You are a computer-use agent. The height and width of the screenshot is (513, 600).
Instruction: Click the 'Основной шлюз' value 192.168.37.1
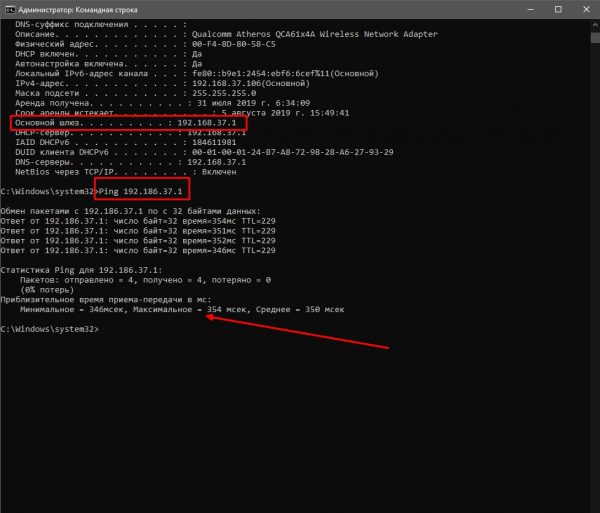tap(207, 123)
